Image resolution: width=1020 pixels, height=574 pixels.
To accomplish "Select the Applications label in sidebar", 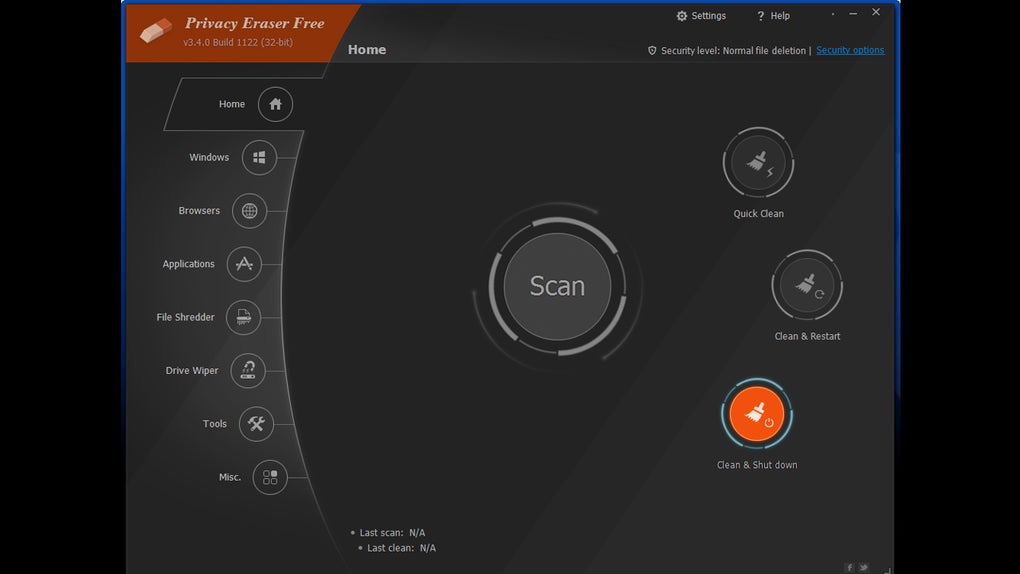I will [188, 264].
